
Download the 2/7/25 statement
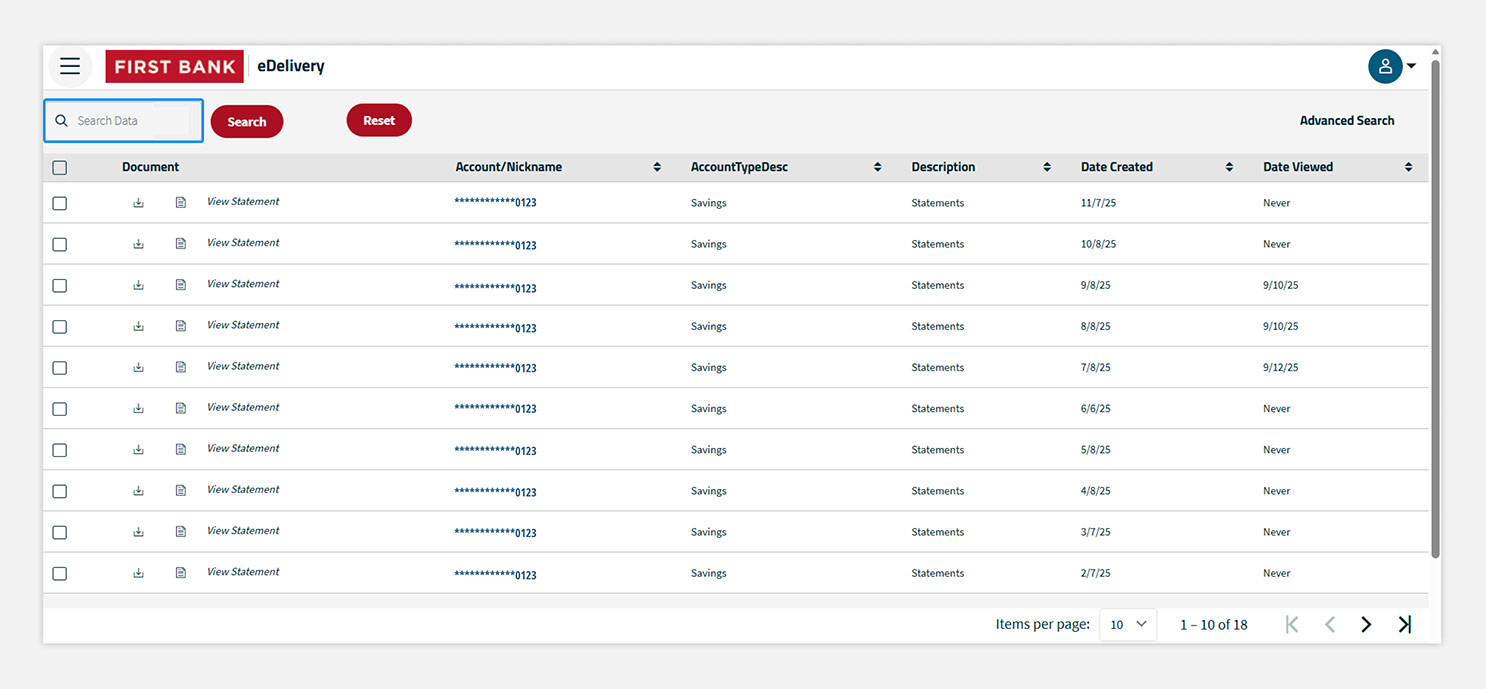click(139, 573)
